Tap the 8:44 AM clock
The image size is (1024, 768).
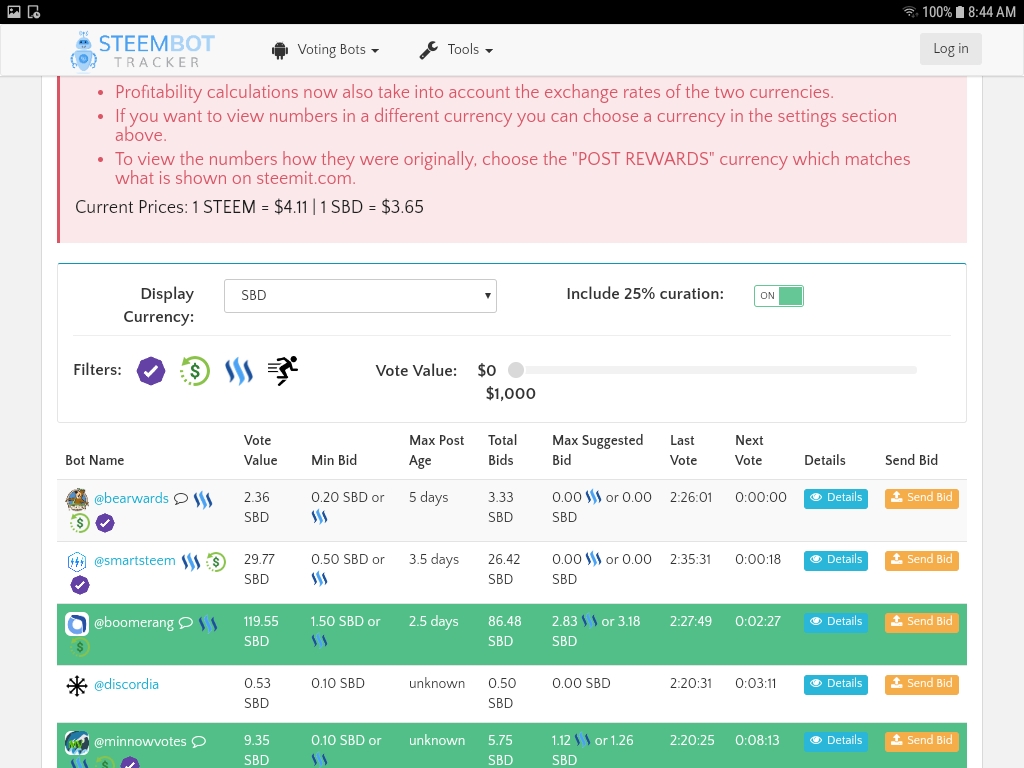[991, 12]
